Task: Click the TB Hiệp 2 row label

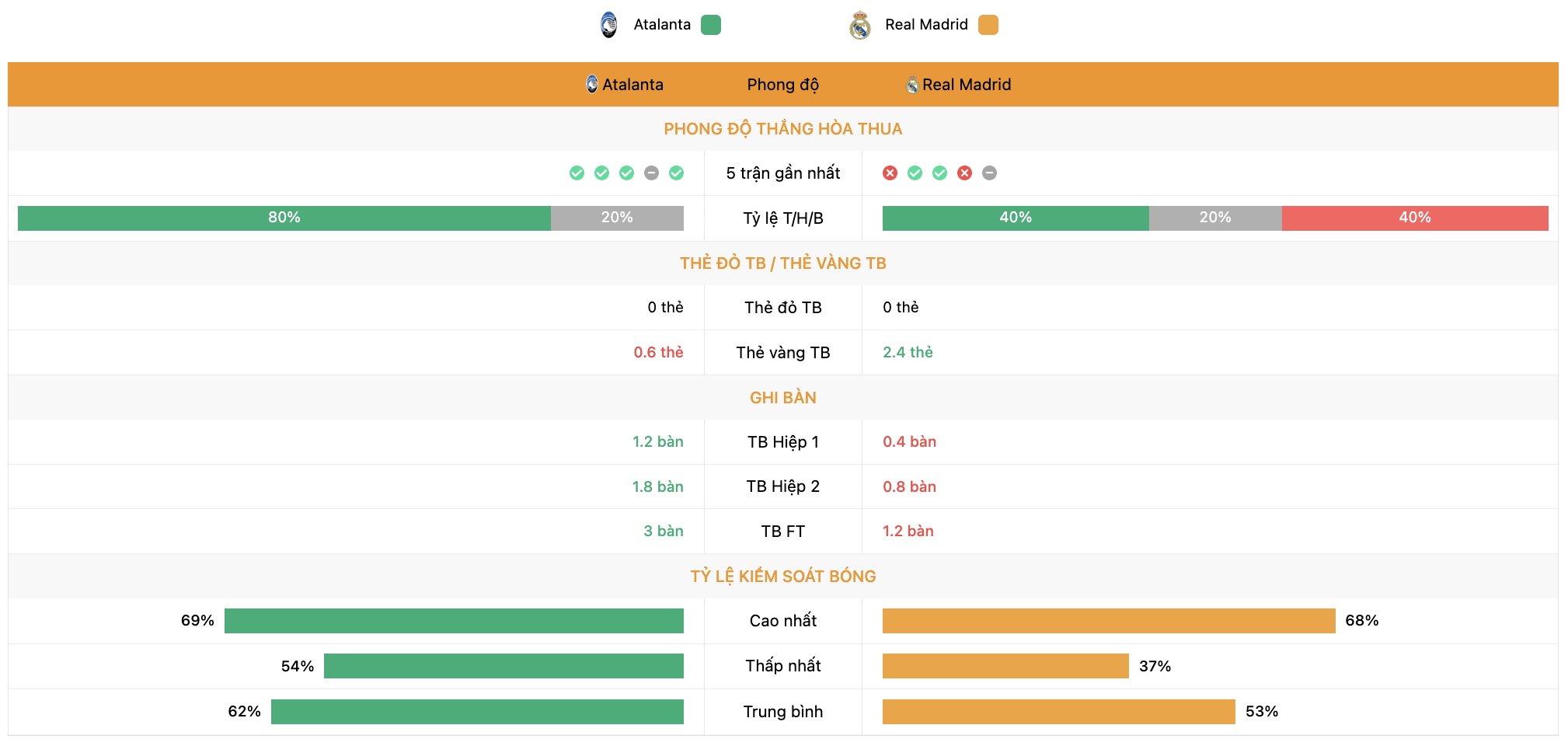Action: [782, 486]
